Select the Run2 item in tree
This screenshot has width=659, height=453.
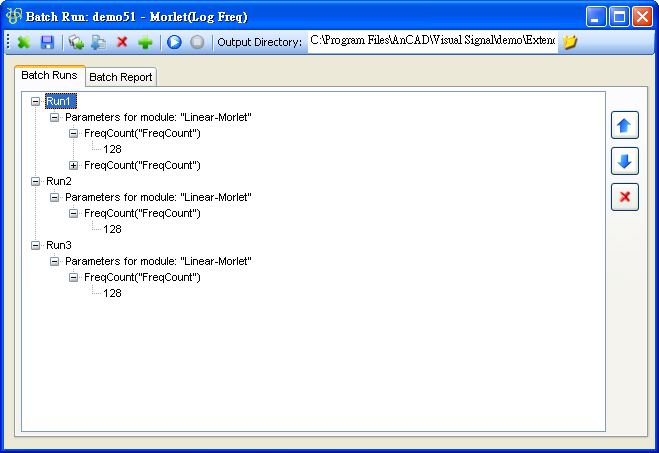59,181
